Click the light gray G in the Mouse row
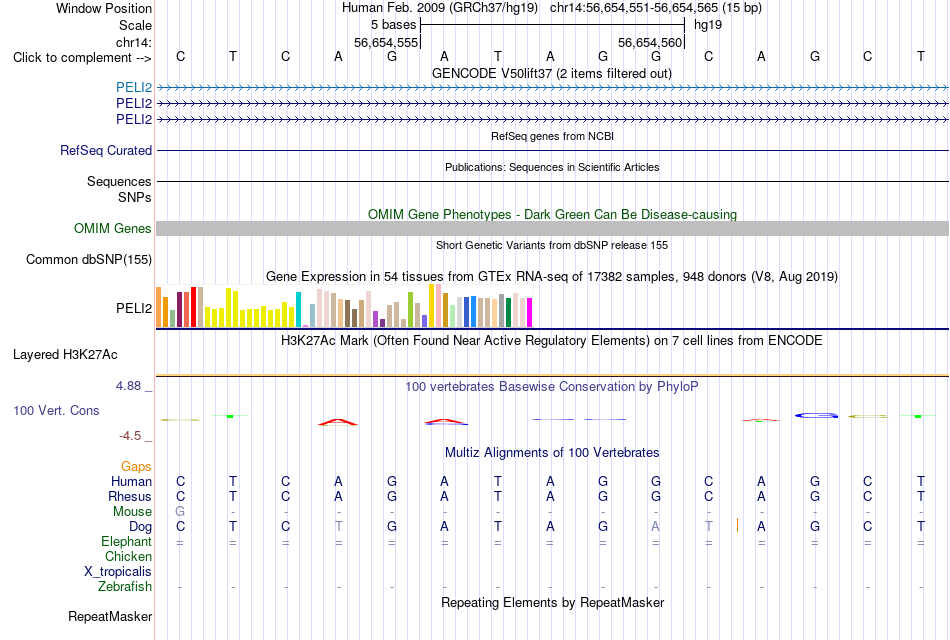950x640 pixels. [180, 512]
